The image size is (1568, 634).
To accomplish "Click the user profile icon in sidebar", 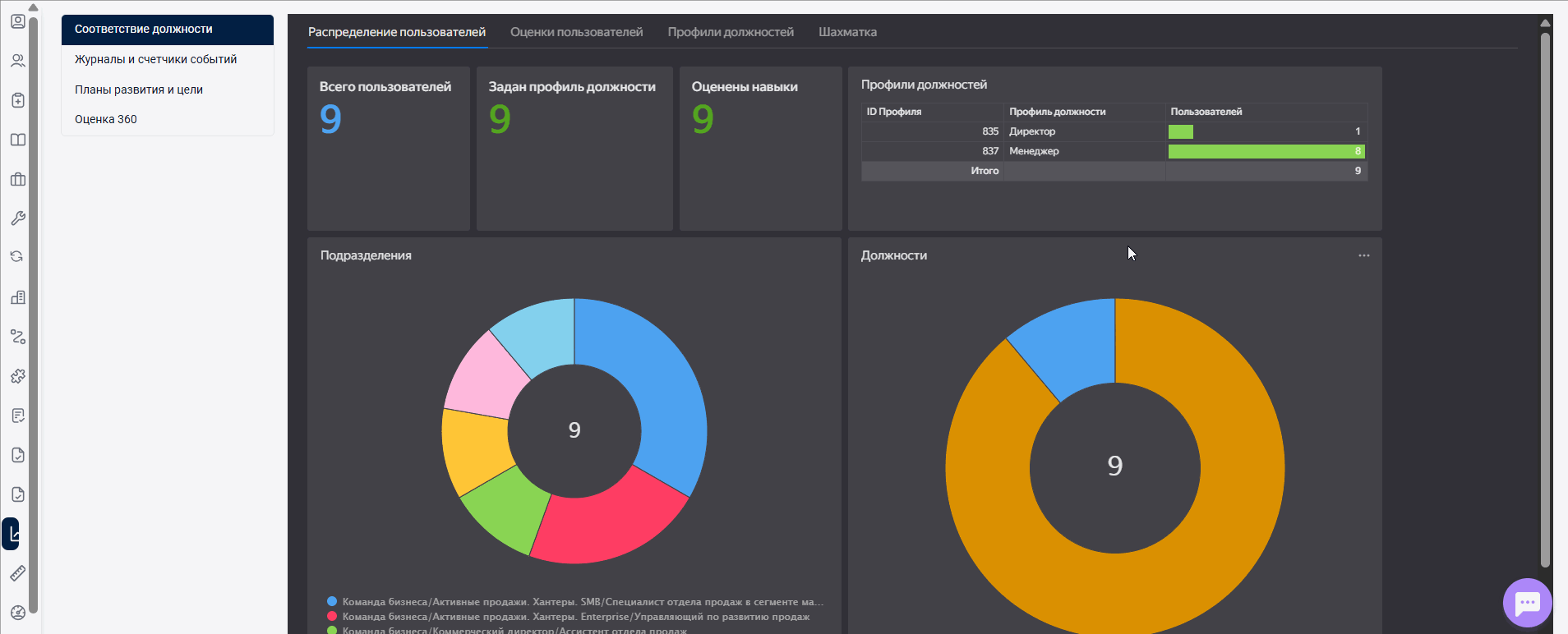I will click(x=17, y=21).
